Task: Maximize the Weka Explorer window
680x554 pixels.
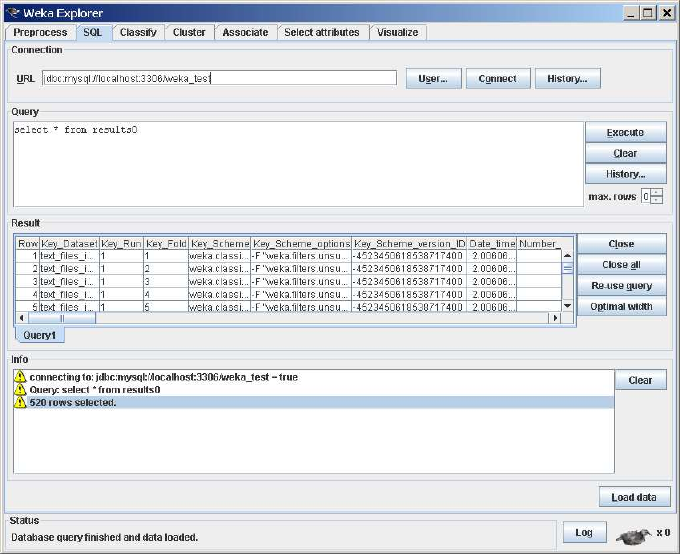Action: click(x=648, y=13)
